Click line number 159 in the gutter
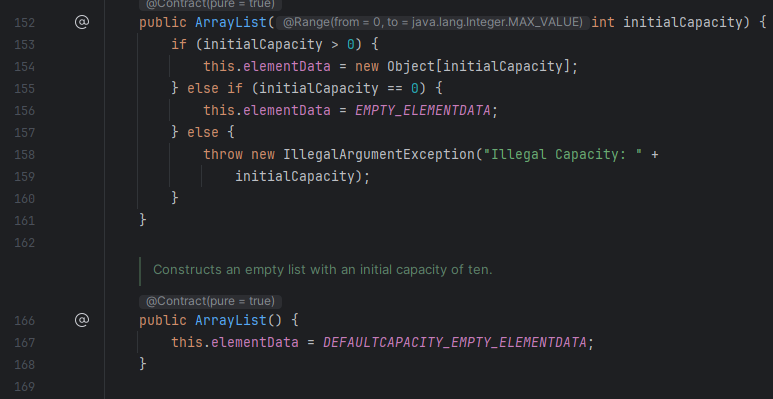The height and width of the screenshot is (399, 773). [25, 177]
